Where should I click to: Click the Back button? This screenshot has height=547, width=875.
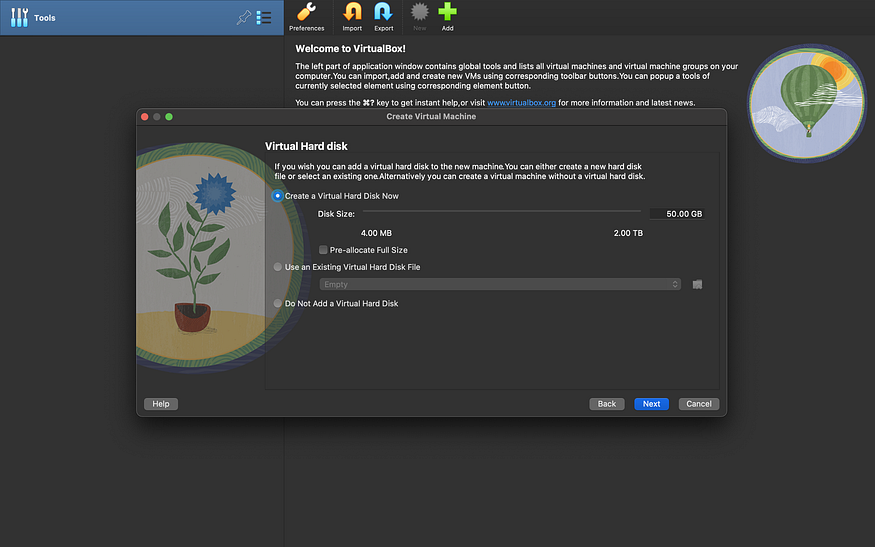pyautogui.click(x=607, y=404)
